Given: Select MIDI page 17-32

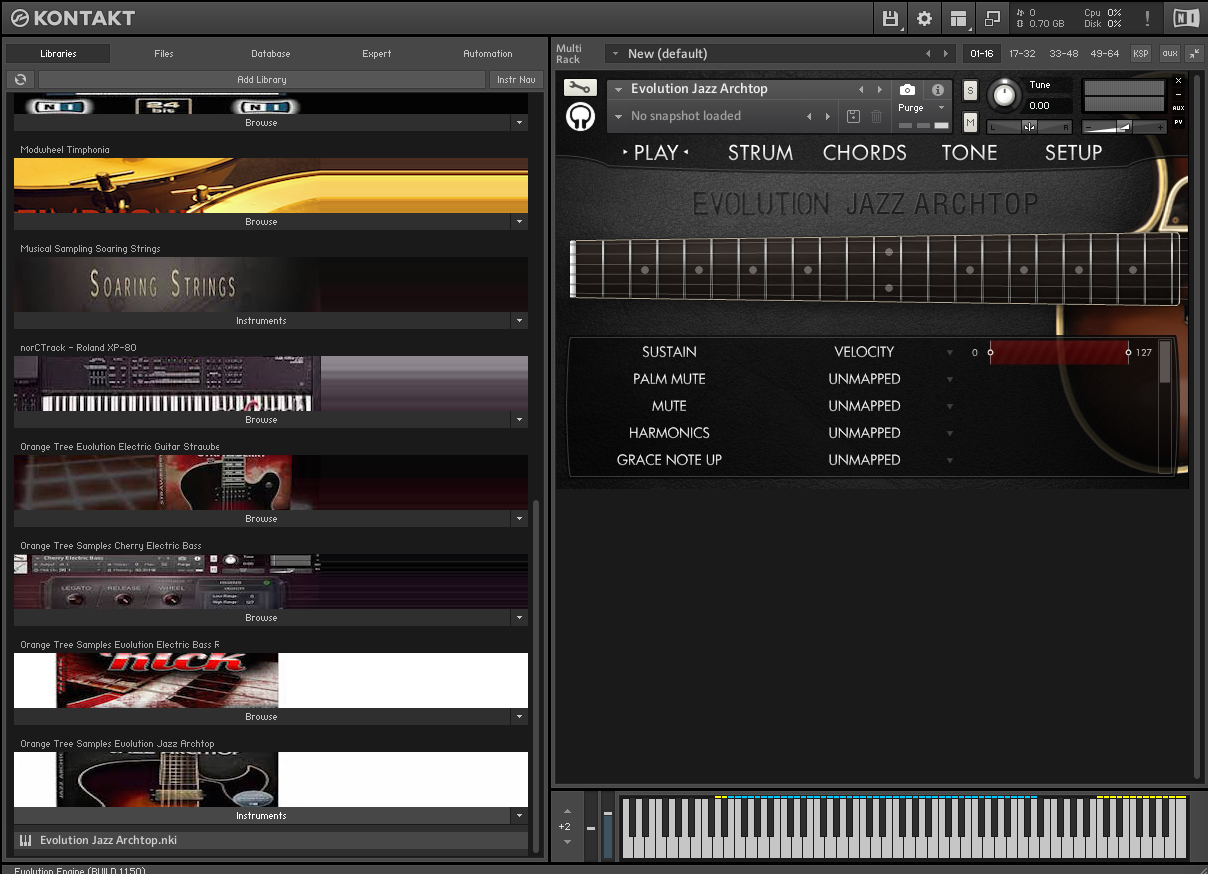Looking at the screenshot, I should (1022, 54).
